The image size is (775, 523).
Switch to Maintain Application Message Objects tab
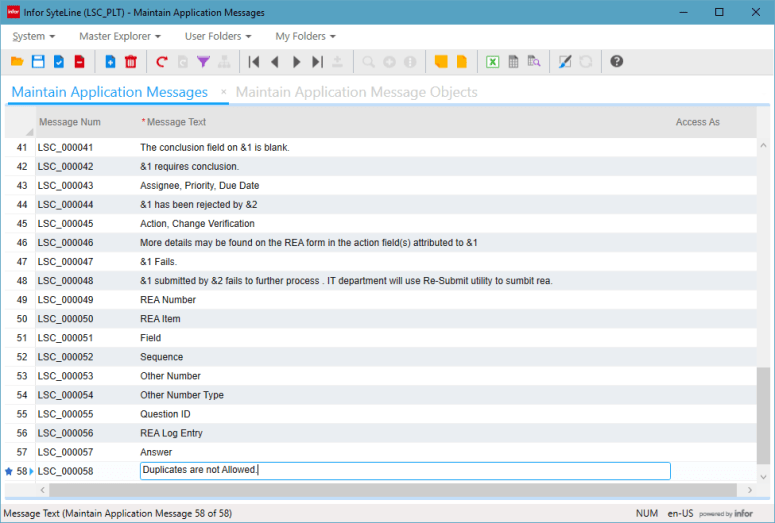pos(356,92)
